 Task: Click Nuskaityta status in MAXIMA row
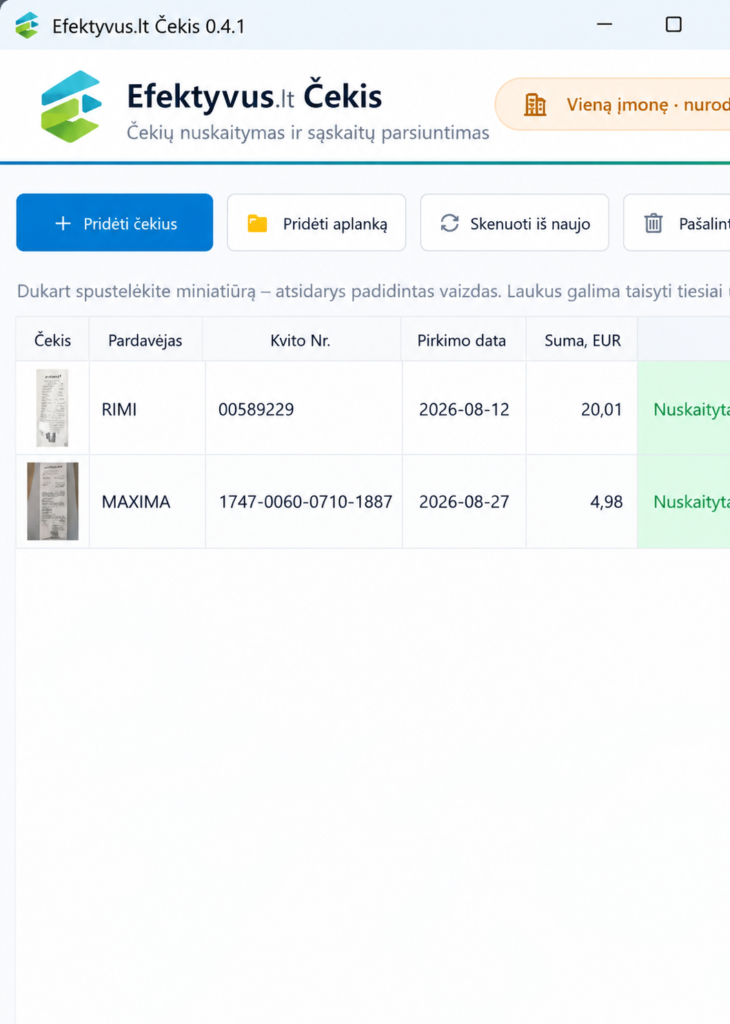pyautogui.click(x=684, y=502)
